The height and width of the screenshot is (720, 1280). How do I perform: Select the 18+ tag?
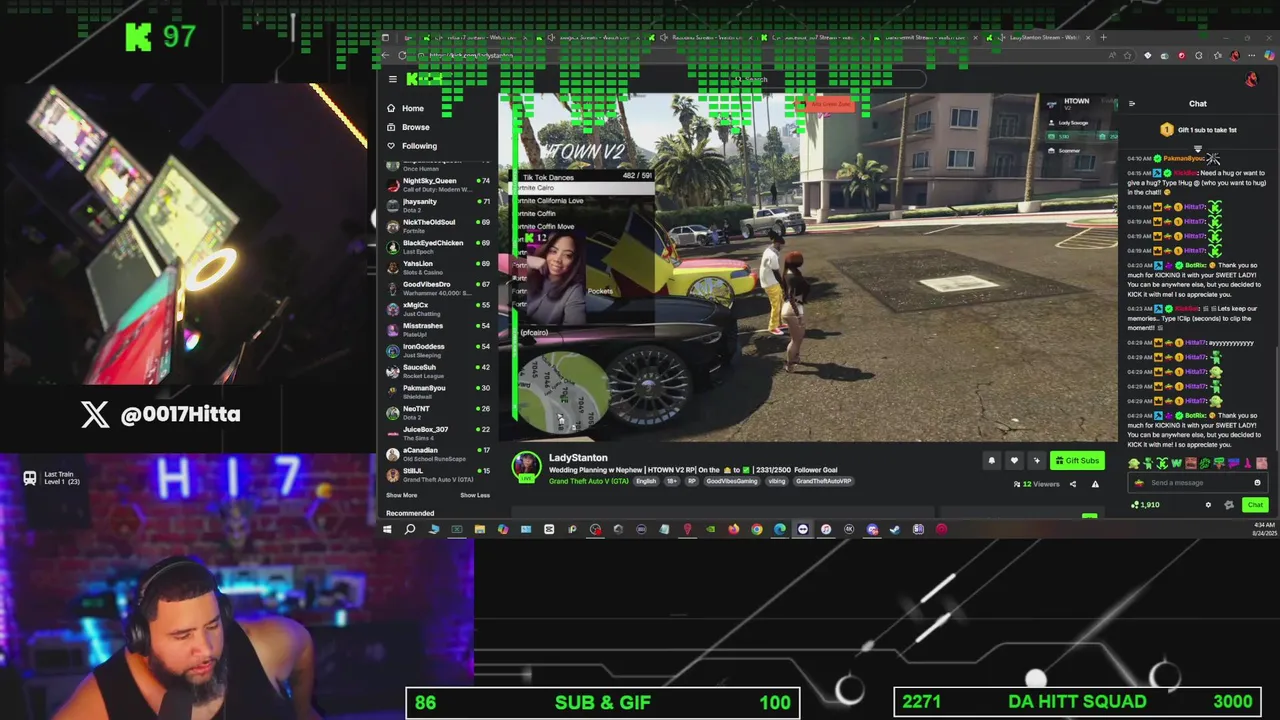(x=671, y=481)
